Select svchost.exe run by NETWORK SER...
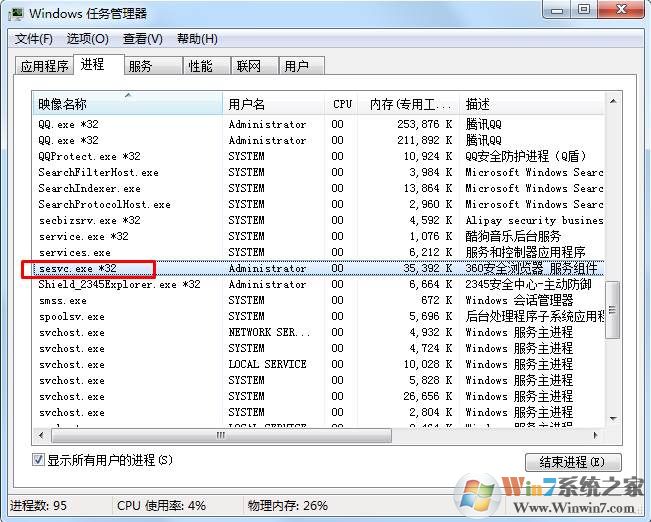651x522 pixels. [x=318, y=332]
